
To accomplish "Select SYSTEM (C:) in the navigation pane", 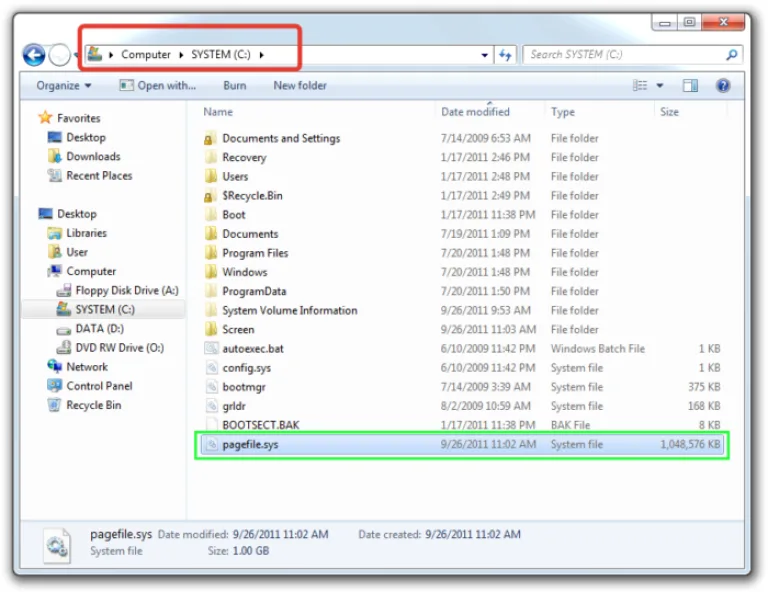I will click(105, 309).
